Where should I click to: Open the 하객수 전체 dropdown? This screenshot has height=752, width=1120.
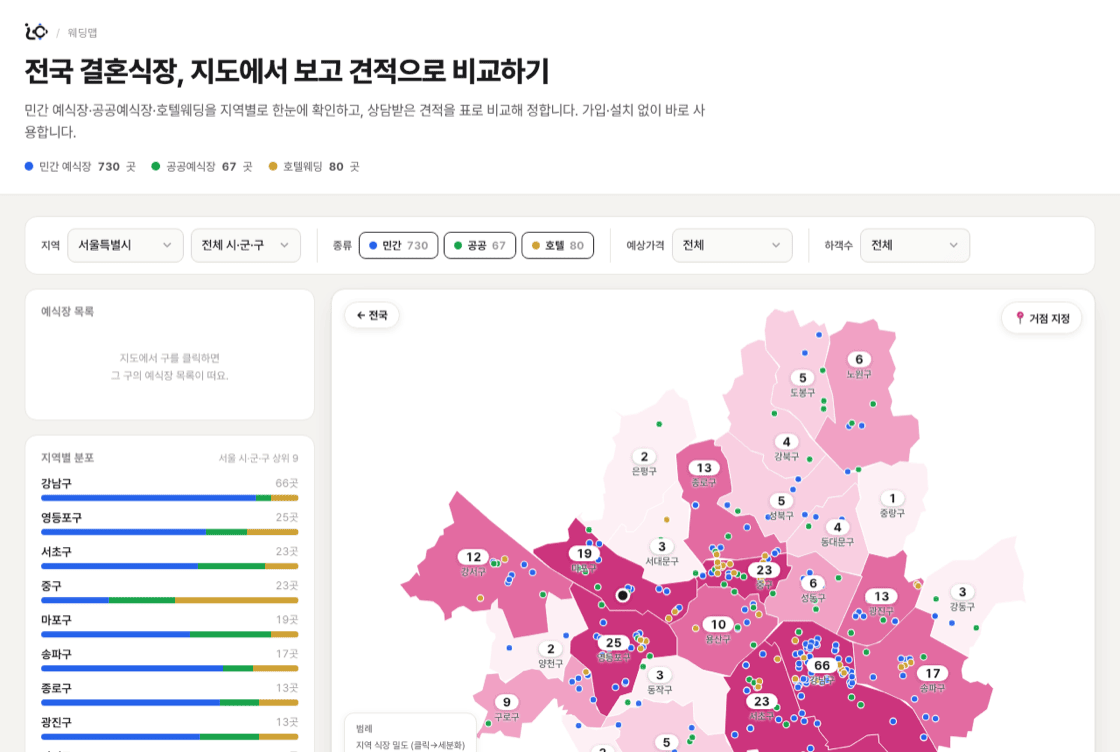915,245
